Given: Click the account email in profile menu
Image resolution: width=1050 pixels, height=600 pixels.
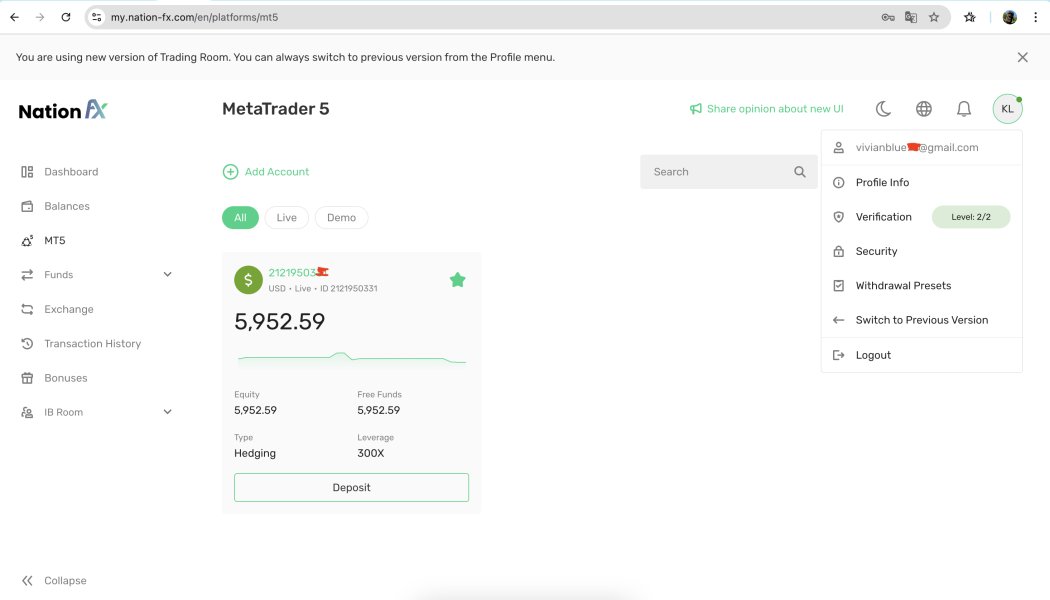Looking at the screenshot, I should tap(917, 147).
